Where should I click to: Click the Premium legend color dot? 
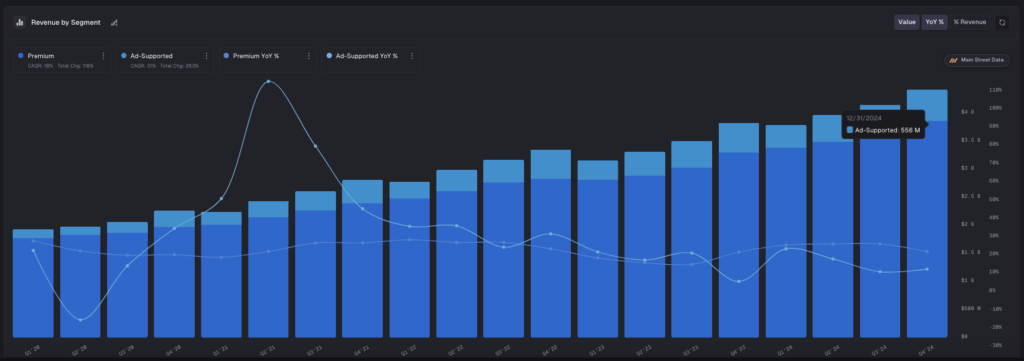pos(22,56)
